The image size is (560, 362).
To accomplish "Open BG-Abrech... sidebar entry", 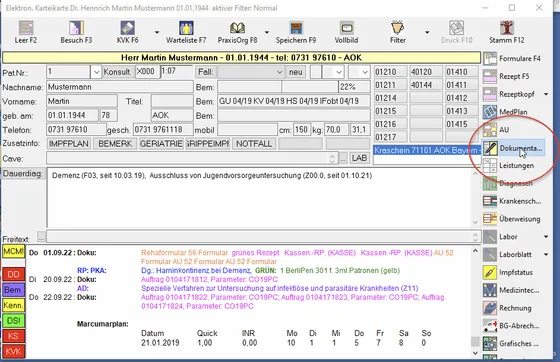I will coord(511,326).
